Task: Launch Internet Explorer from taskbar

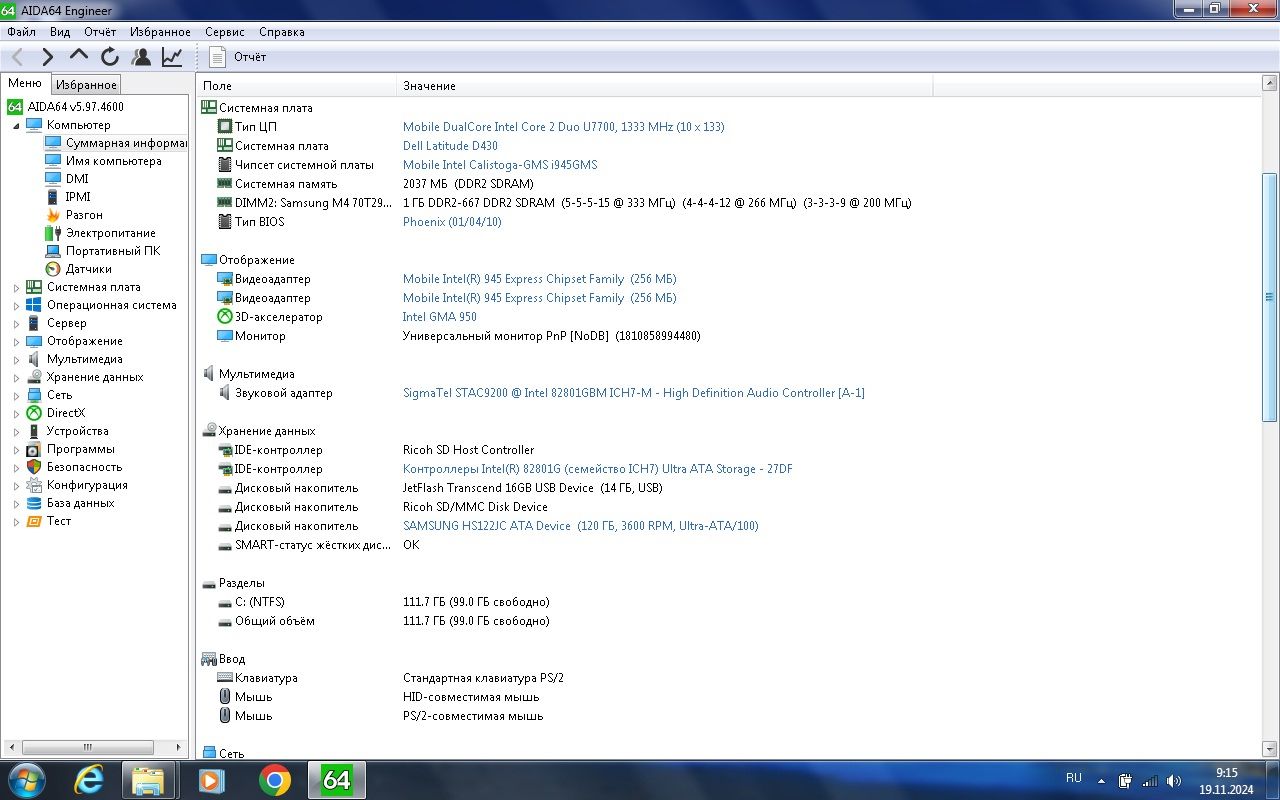Action: [x=89, y=780]
